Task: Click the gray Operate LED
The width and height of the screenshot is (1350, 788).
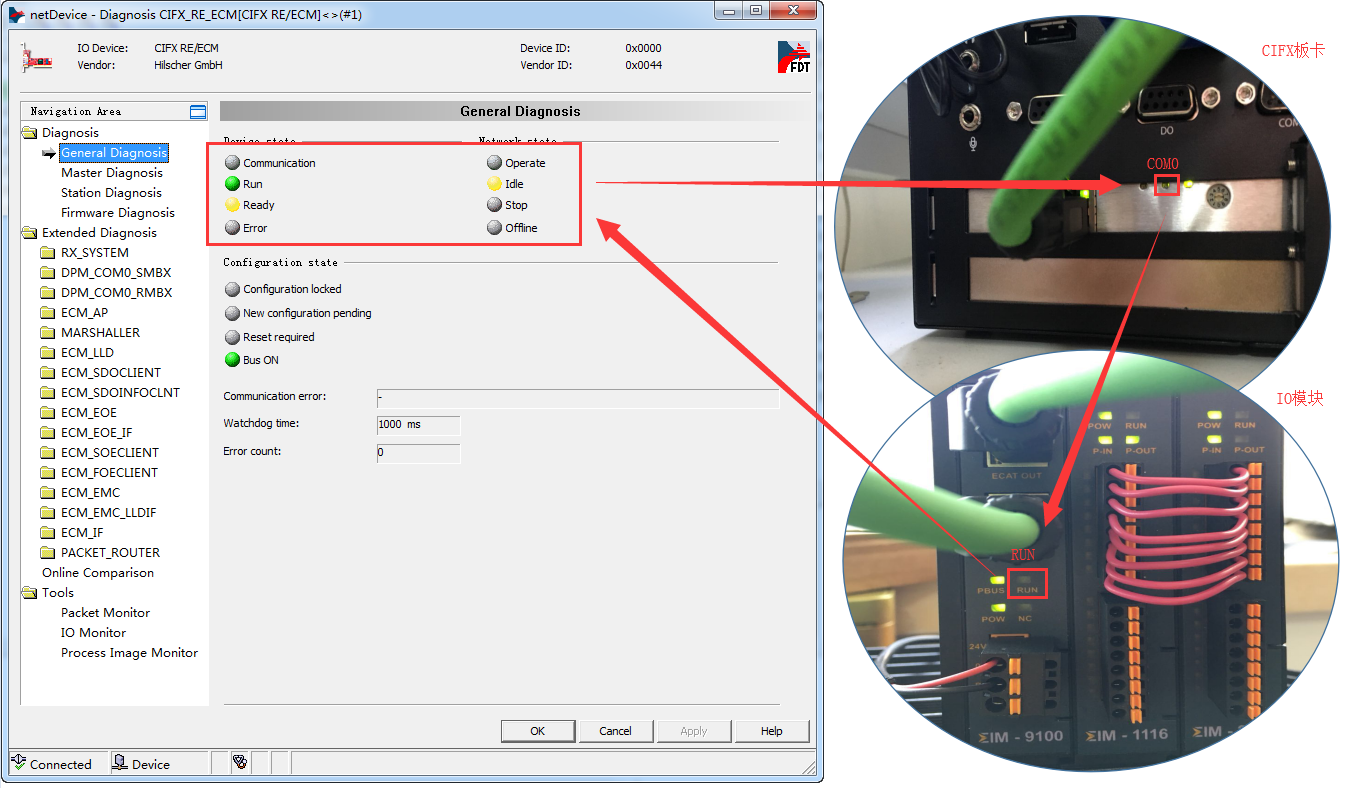Action: click(494, 163)
